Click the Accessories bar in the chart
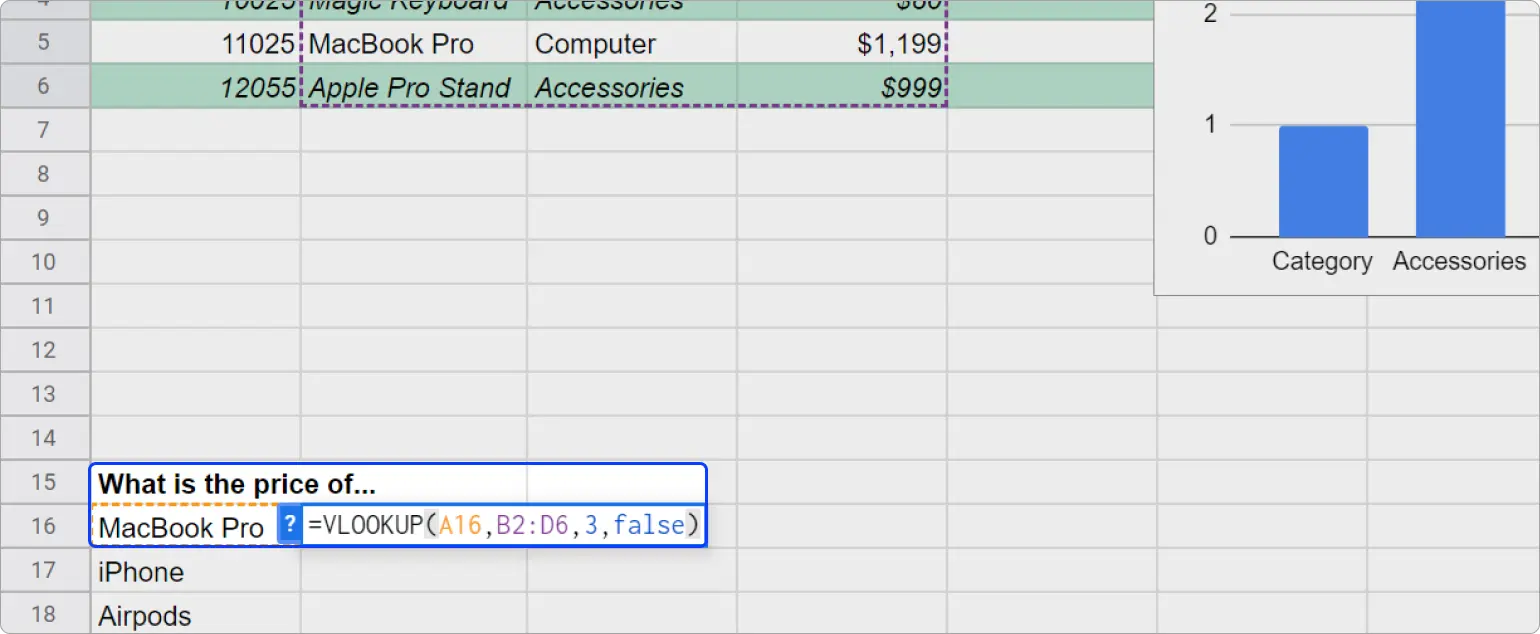The height and width of the screenshot is (634, 1540). click(x=1459, y=120)
